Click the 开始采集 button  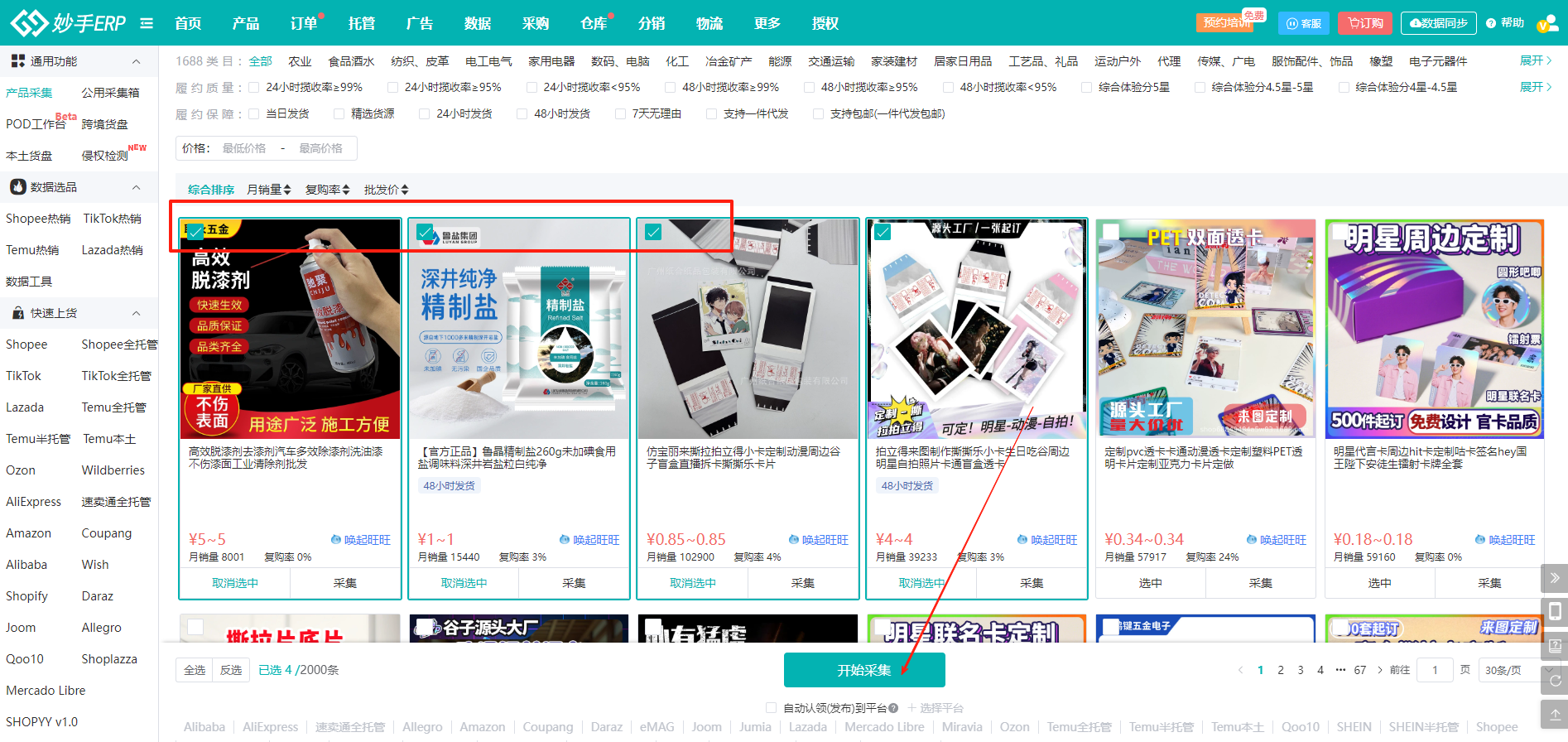pos(863,670)
